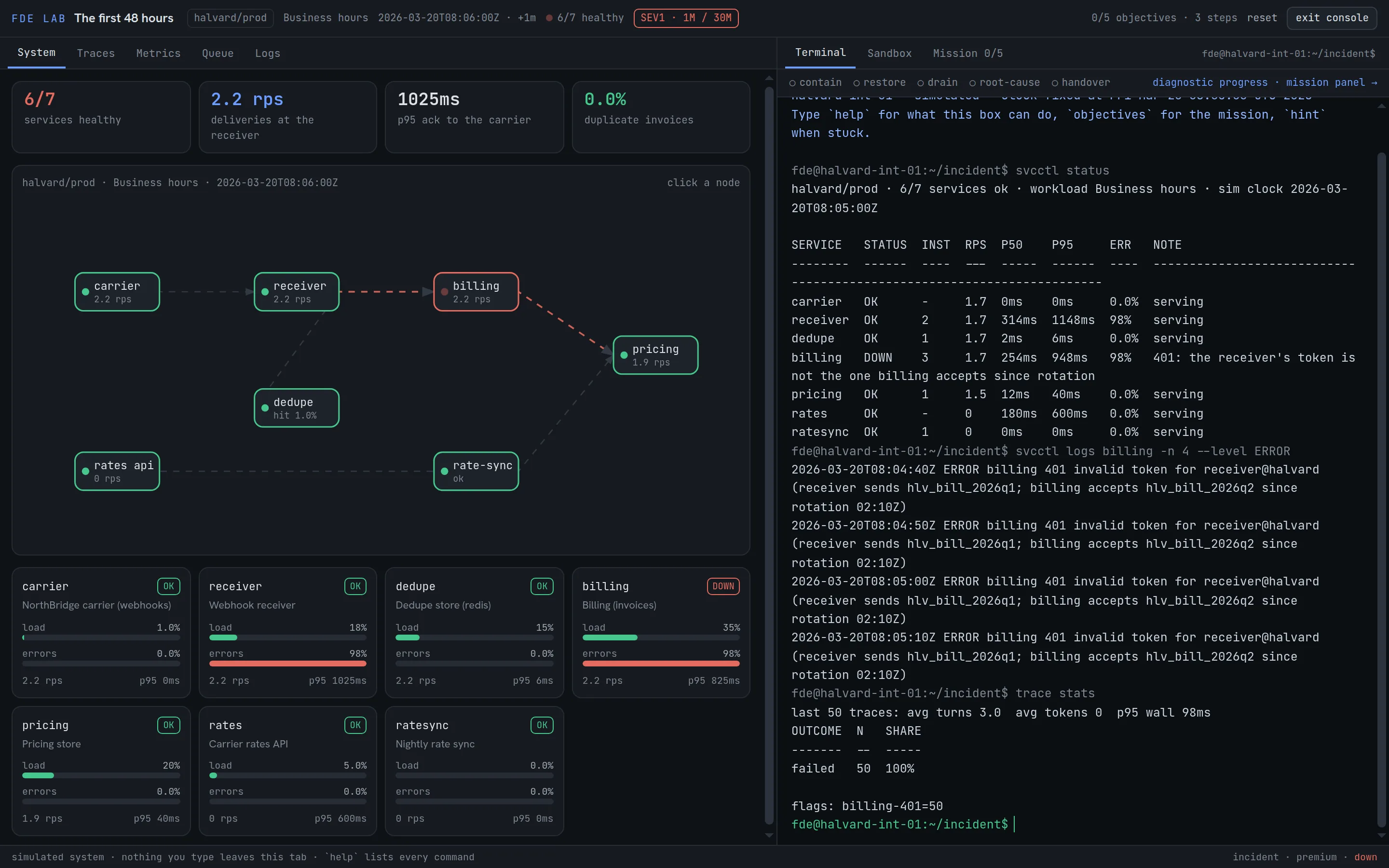Click the 0.0% duplicate invoices tile
This screenshot has height=868, width=1389.
pyautogui.click(x=661, y=117)
